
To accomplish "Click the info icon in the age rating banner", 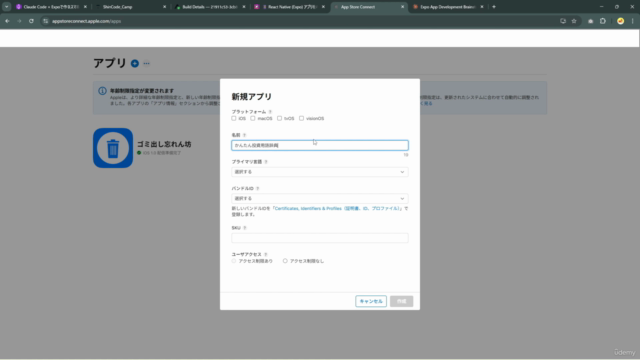I will [102, 91].
